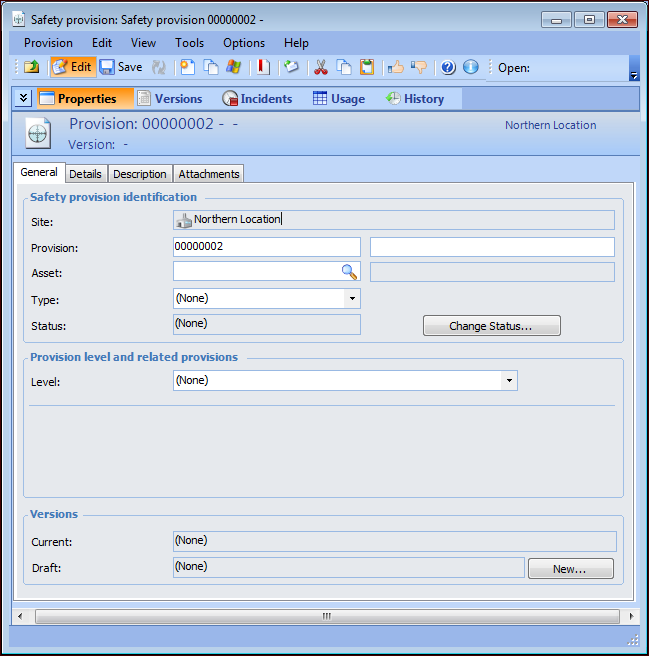Select the Details tab
This screenshot has height=656, width=649.
pos(85,174)
